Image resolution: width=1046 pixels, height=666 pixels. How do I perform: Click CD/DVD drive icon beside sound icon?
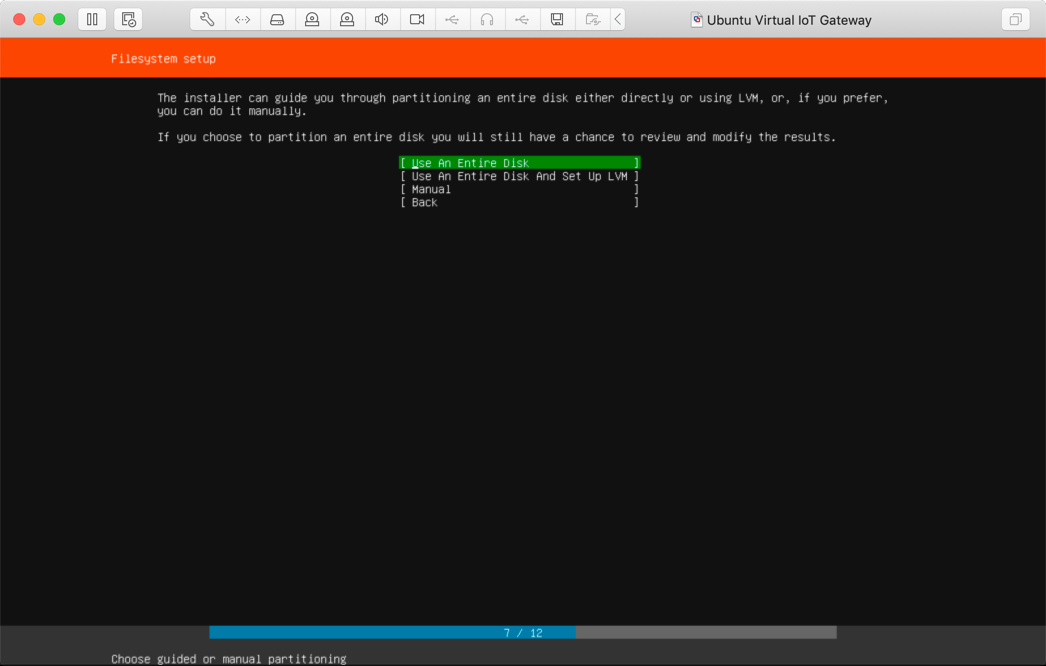pyautogui.click(x=347, y=19)
